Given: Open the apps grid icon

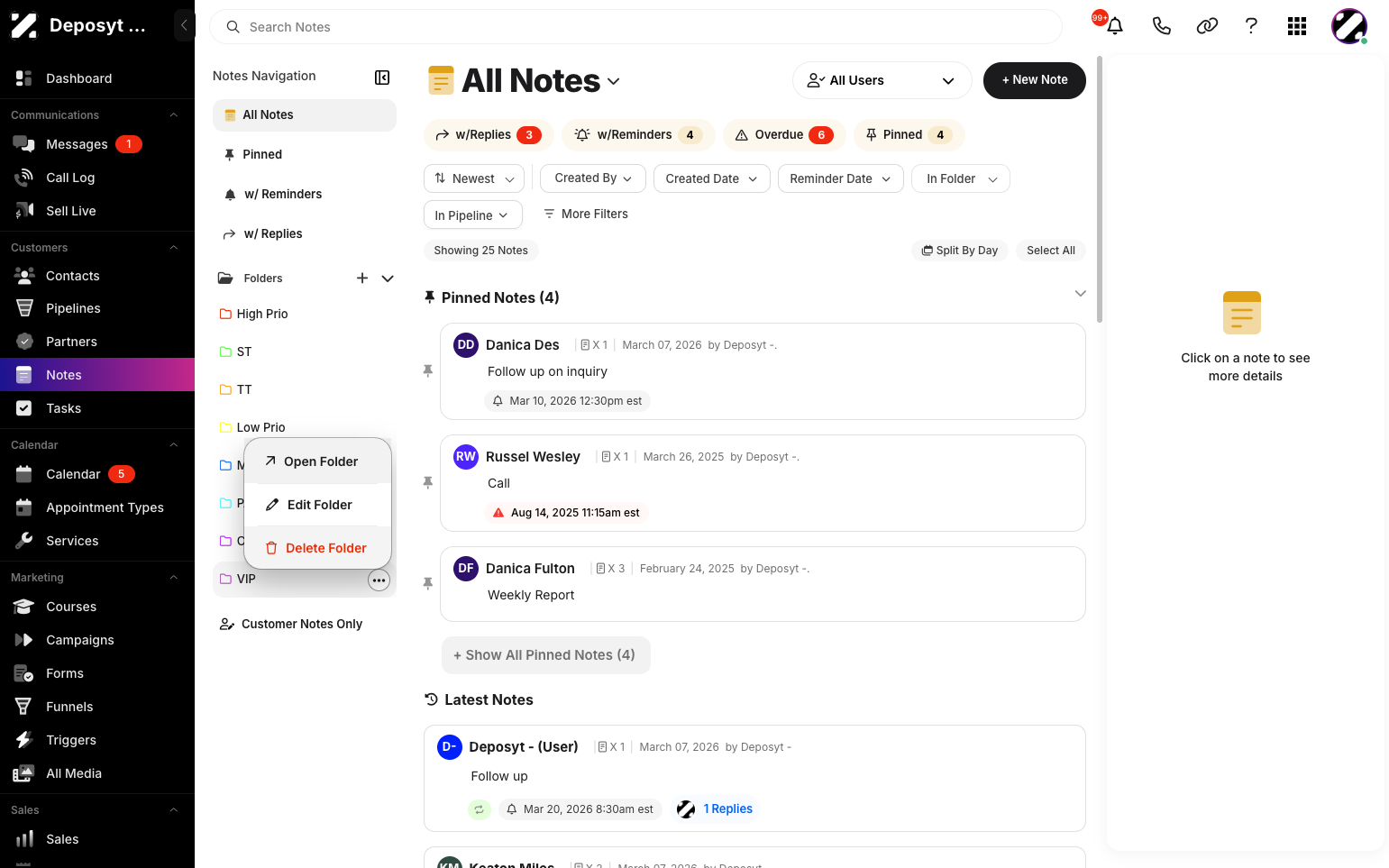Looking at the screenshot, I should click(1297, 26).
